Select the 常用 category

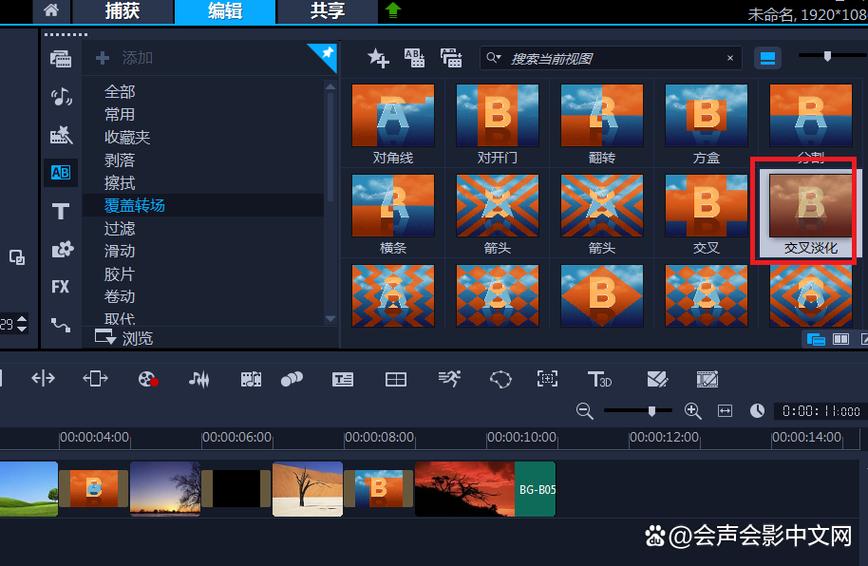[120, 114]
